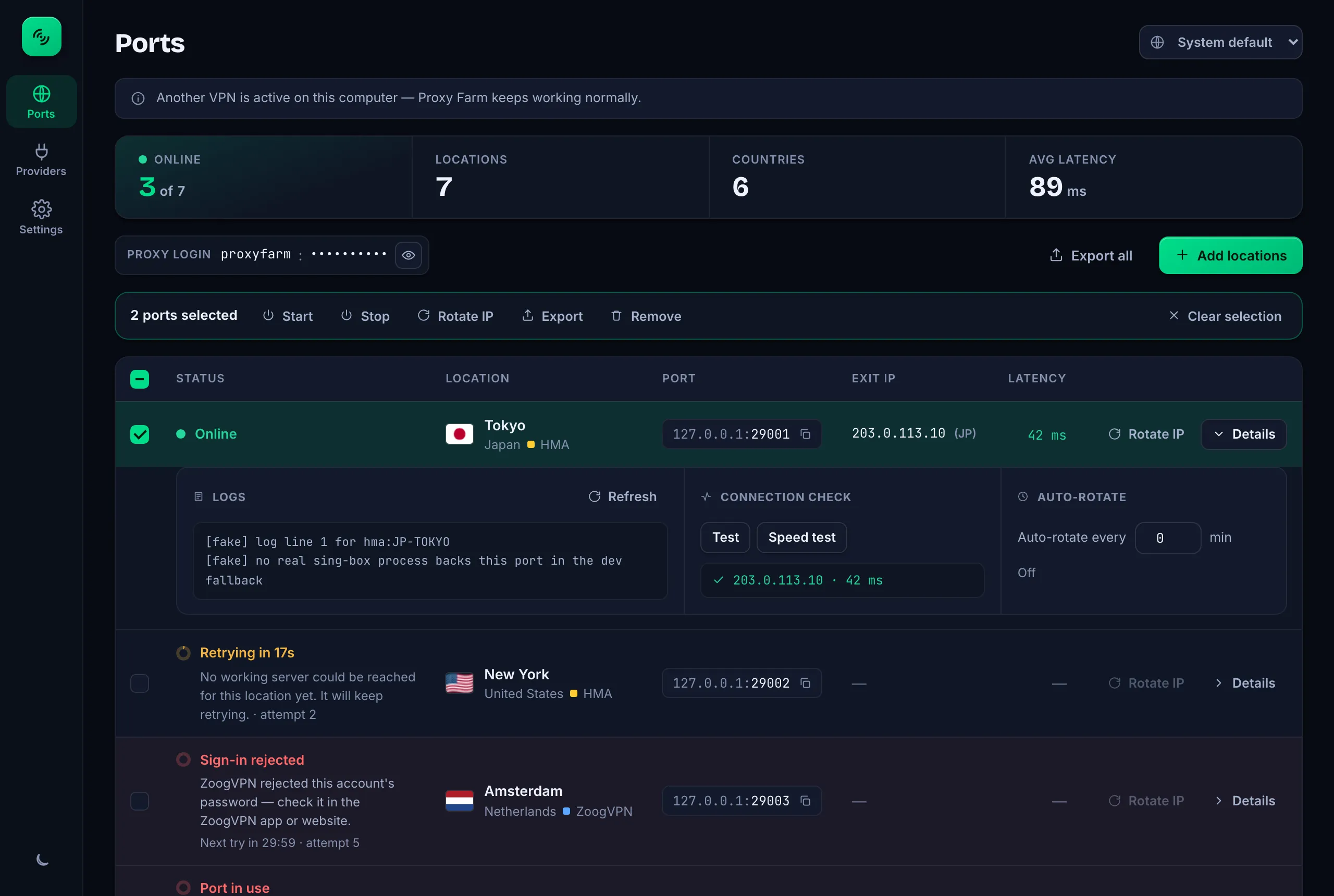Click the '3 of 7' online count

162,188
